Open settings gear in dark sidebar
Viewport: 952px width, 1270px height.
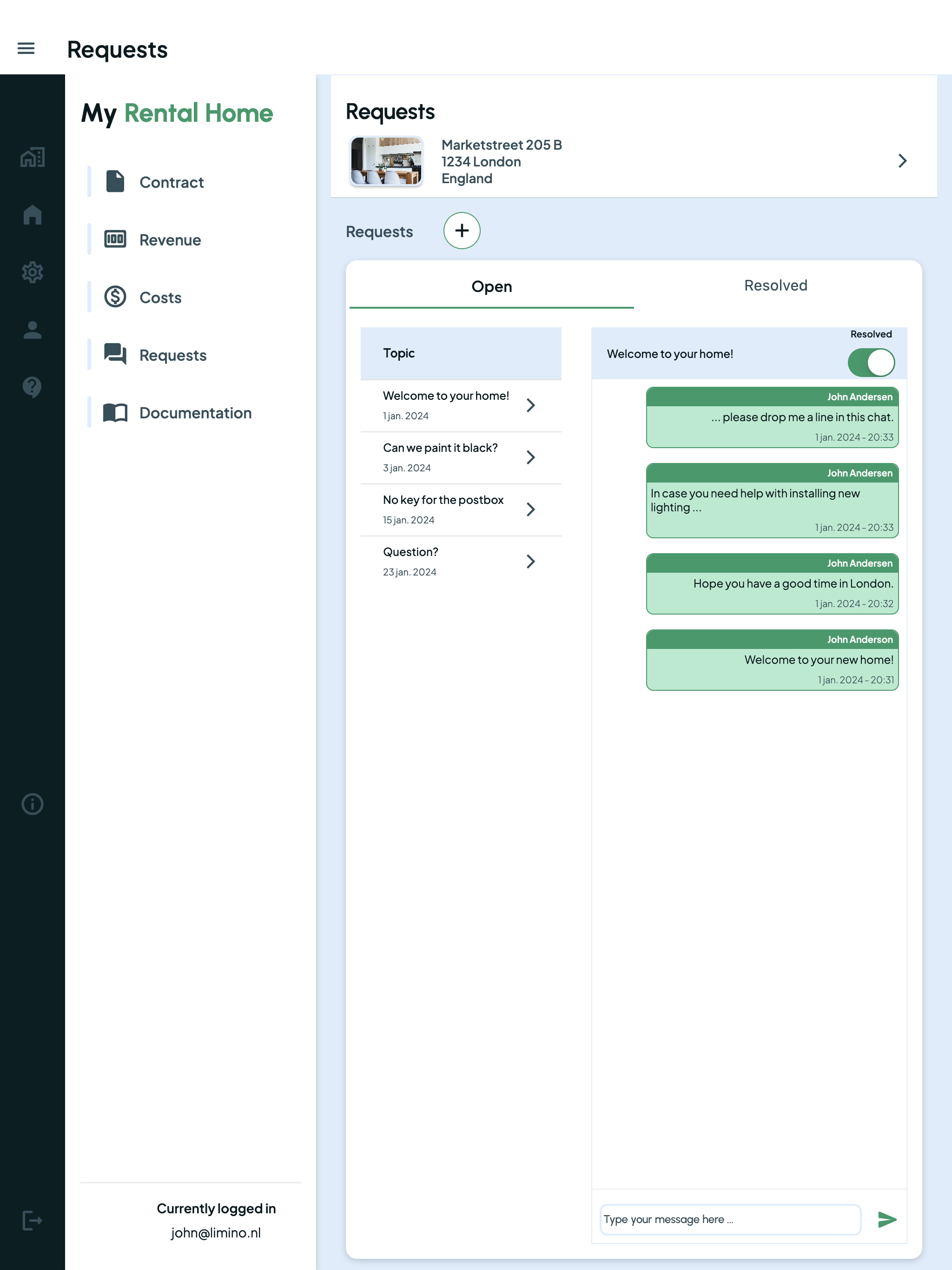click(x=32, y=272)
